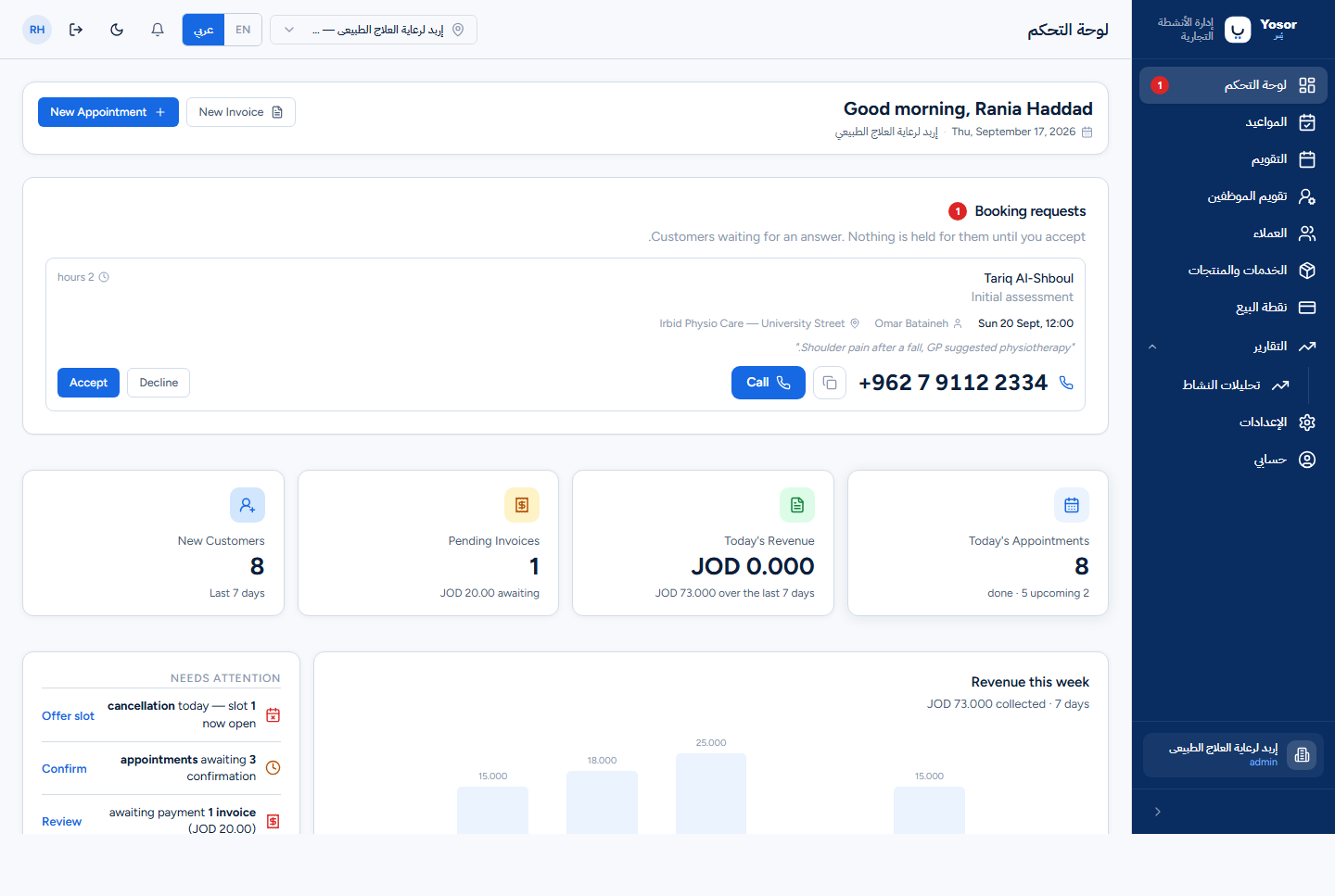Click the notifications bell icon
This screenshot has width=1335, height=896.
click(158, 30)
